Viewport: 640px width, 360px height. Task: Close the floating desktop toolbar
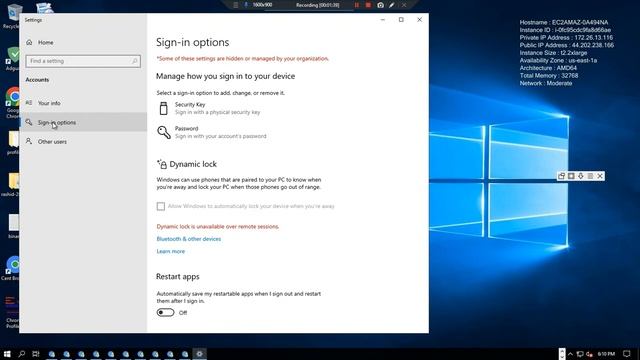pos(600,176)
